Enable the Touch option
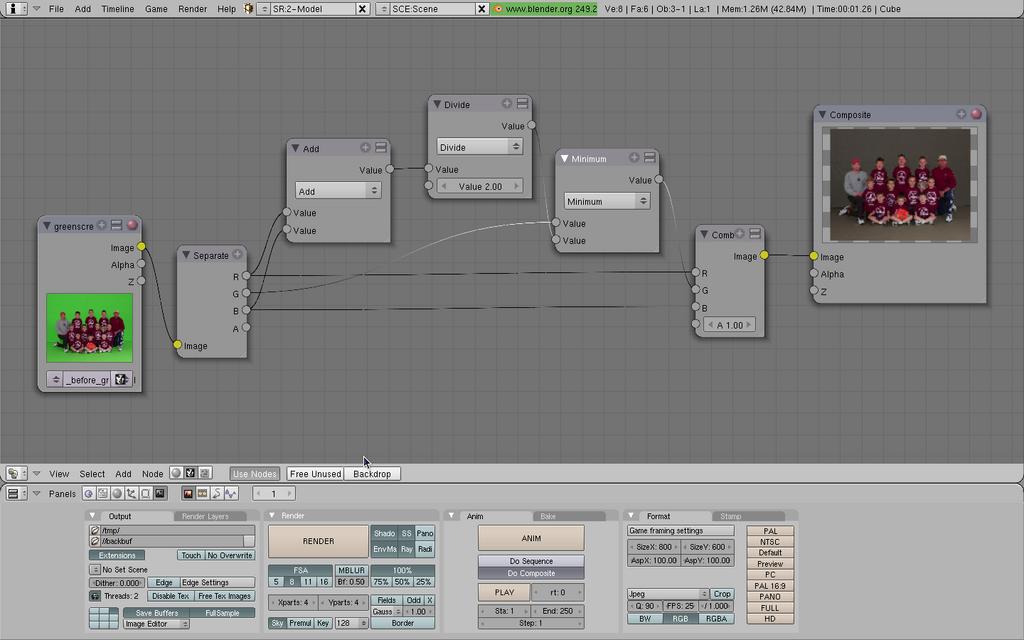 coord(191,555)
